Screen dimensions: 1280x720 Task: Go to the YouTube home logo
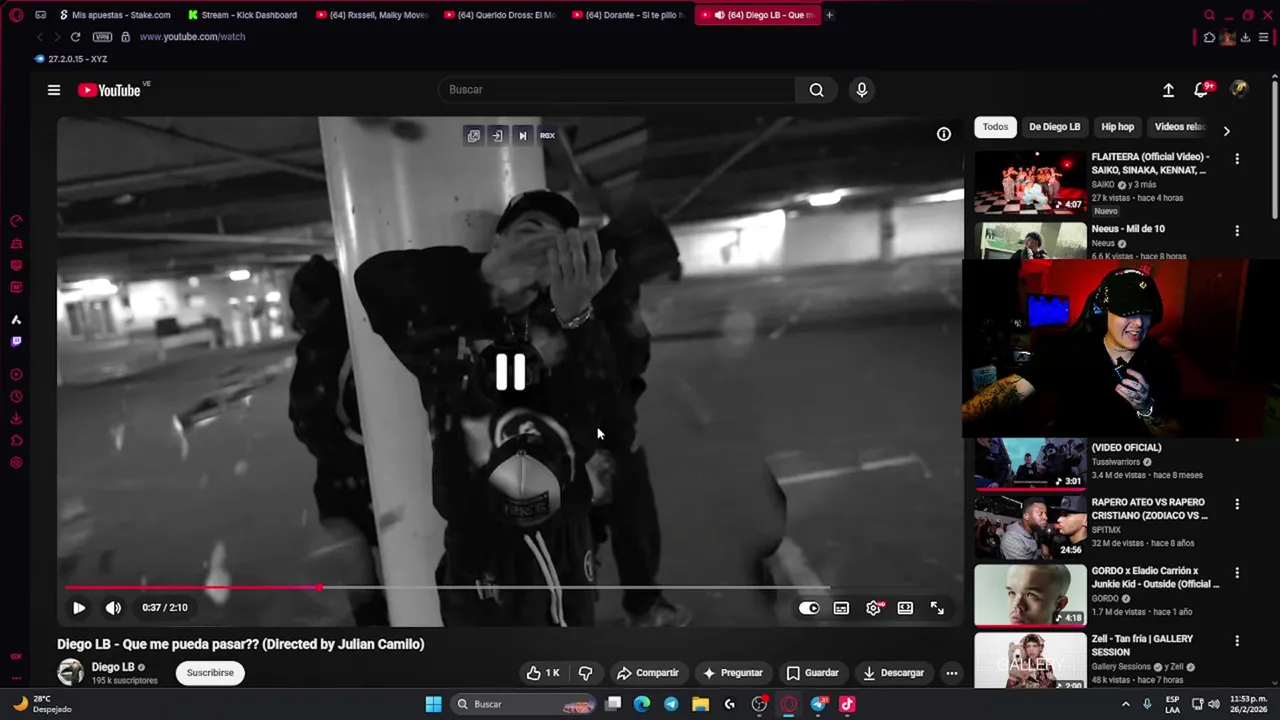pyautogui.click(x=110, y=90)
